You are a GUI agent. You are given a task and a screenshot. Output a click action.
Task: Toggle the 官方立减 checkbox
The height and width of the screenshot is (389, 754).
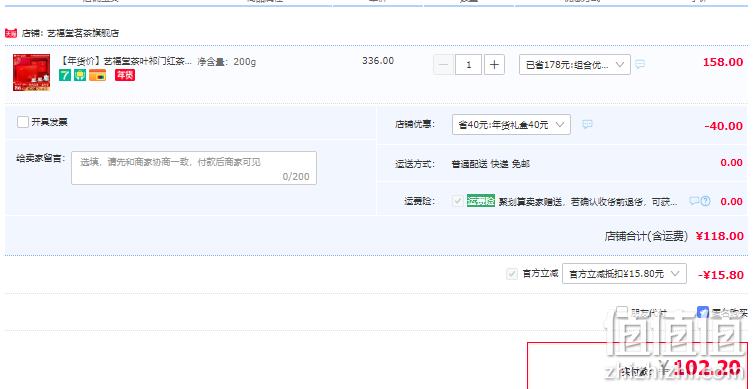pos(512,274)
